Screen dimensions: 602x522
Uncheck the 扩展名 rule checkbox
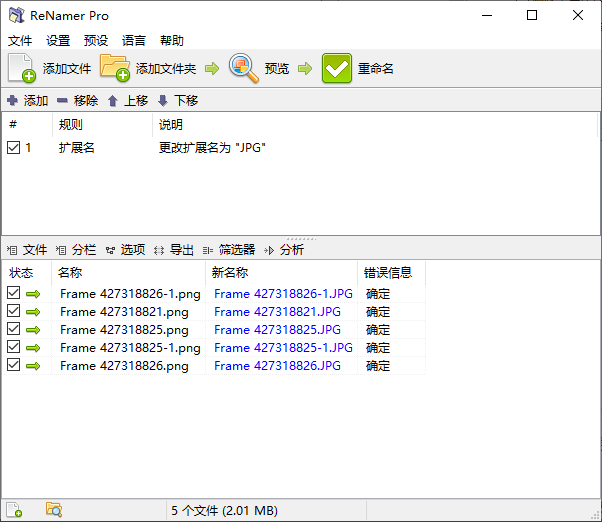tap(13, 148)
